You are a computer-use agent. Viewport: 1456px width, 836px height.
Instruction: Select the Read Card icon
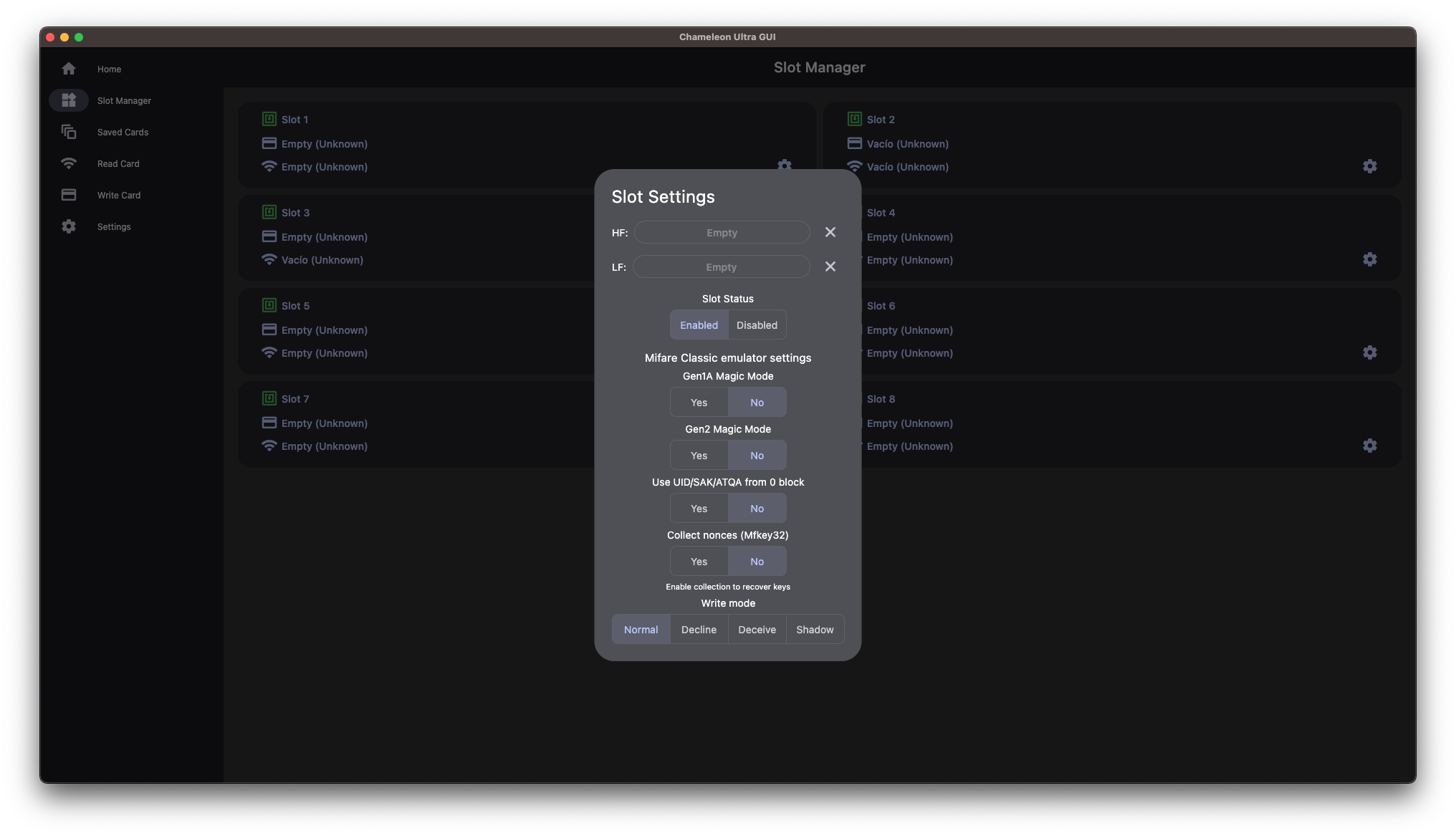tap(68, 163)
